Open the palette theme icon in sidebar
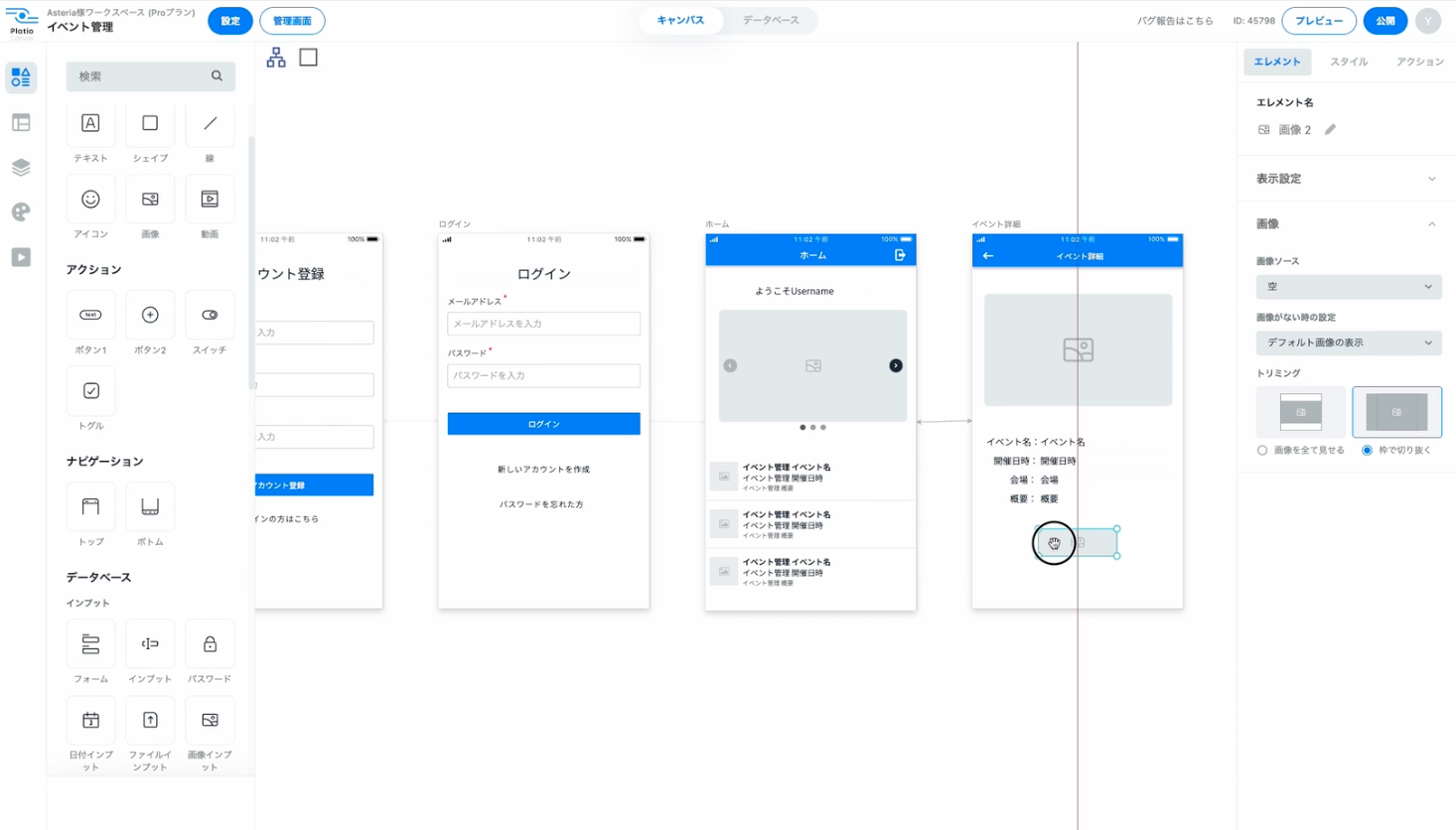Screen dimensions: 1456x830 click(21, 211)
